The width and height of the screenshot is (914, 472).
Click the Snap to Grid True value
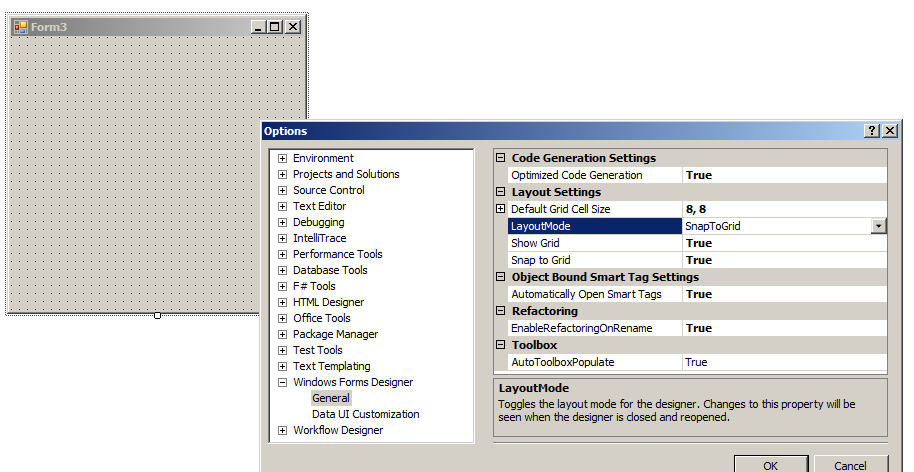click(785, 260)
